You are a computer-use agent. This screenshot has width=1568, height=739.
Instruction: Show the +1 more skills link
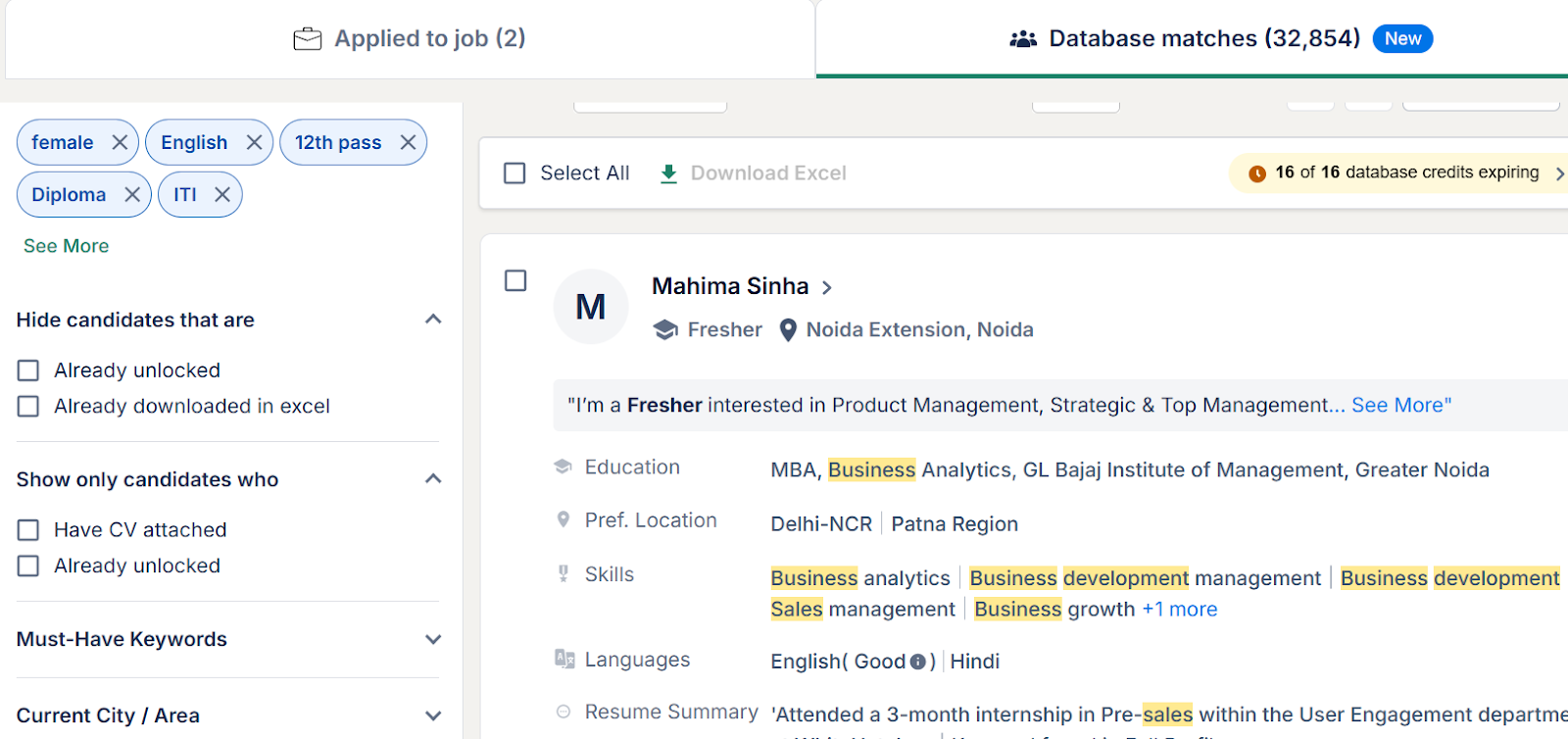click(x=1179, y=610)
